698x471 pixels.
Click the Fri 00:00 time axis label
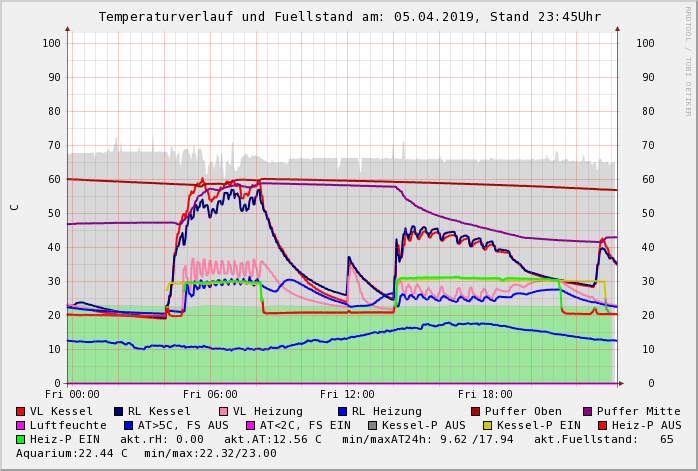[72, 394]
